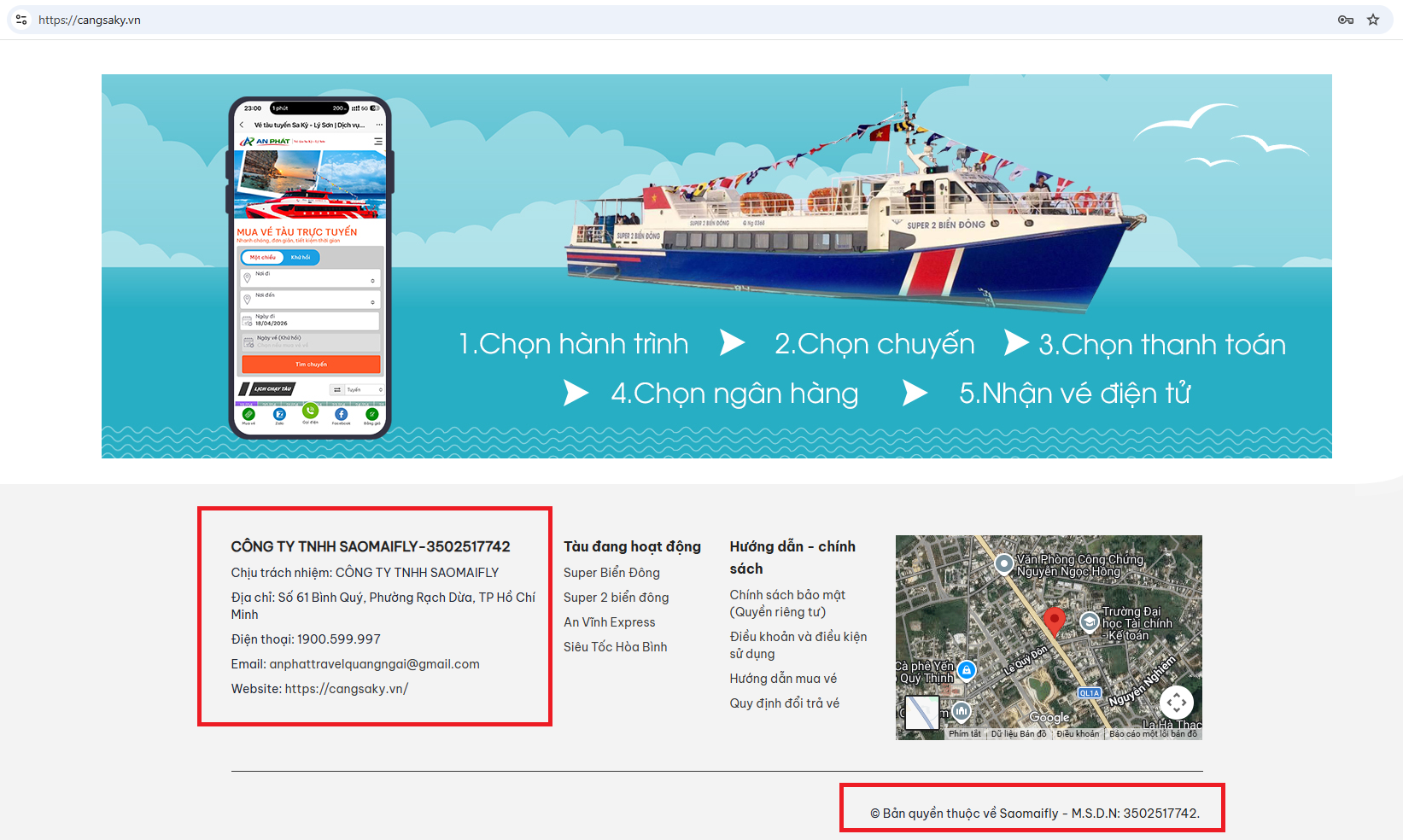The image size is (1403, 840).
Task: Switch map type using the layer thumbnail
Action: 921,713
